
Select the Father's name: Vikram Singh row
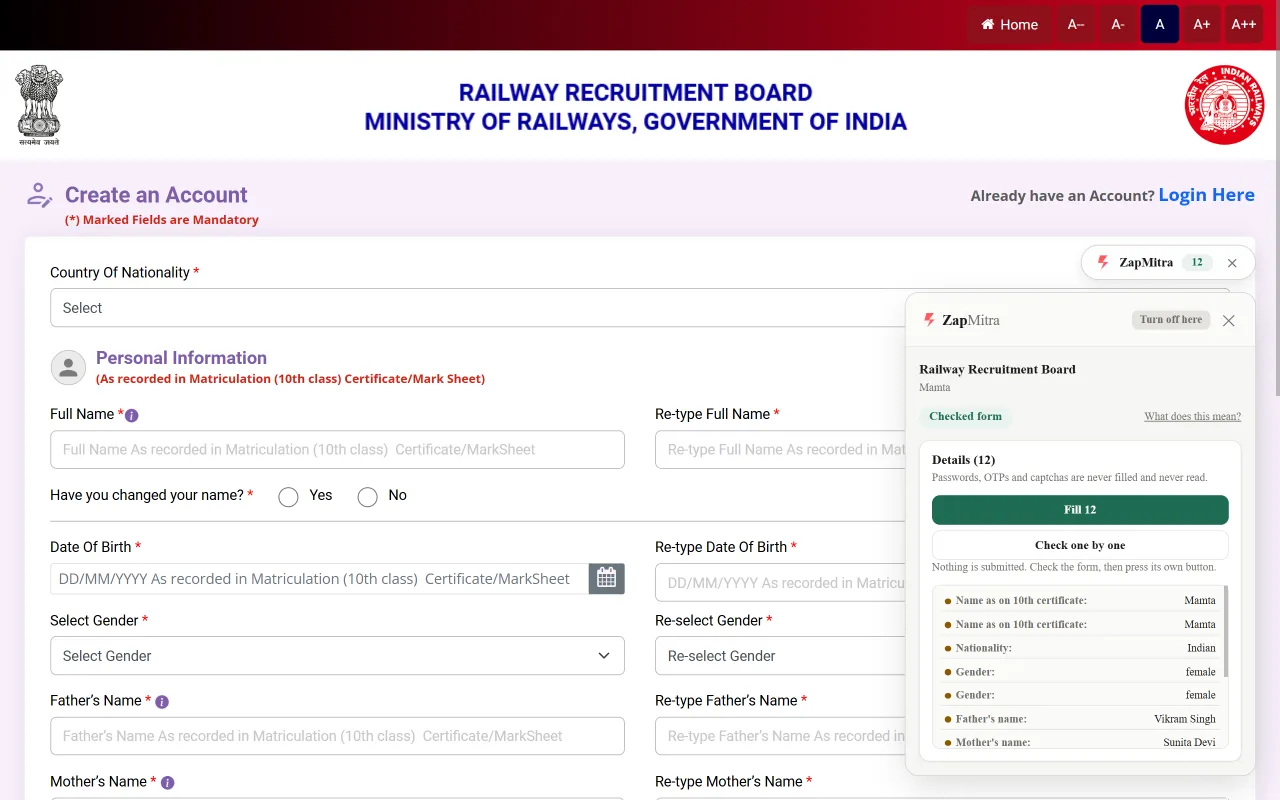point(1079,719)
